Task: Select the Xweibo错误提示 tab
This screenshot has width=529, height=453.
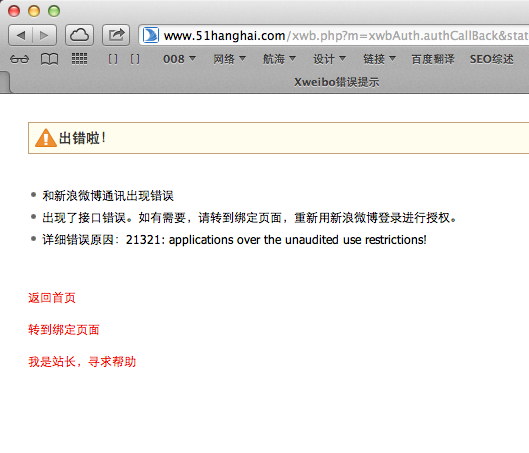Action: [x=336, y=82]
